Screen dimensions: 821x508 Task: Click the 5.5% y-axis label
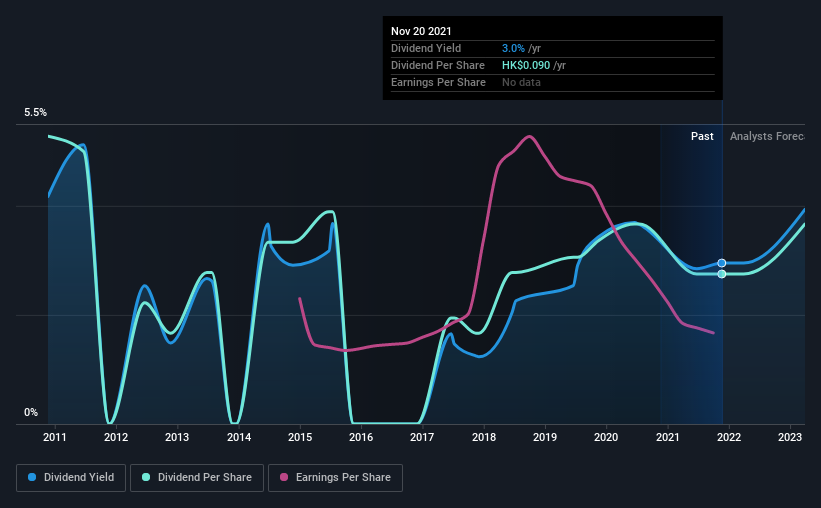35,113
